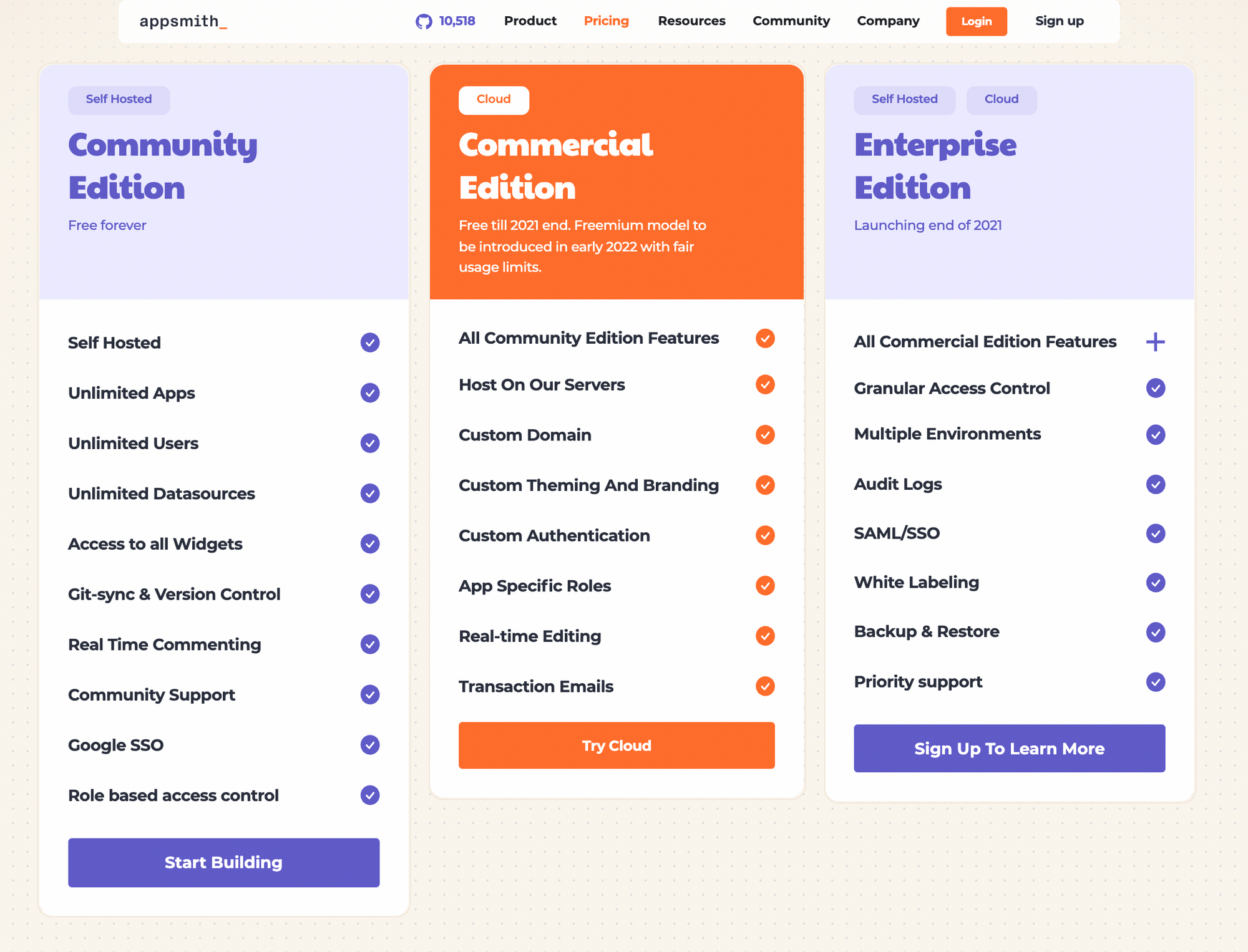Viewport: 1248px width, 952px height.
Task: Open the Company menu
Action: coord(888,21)
